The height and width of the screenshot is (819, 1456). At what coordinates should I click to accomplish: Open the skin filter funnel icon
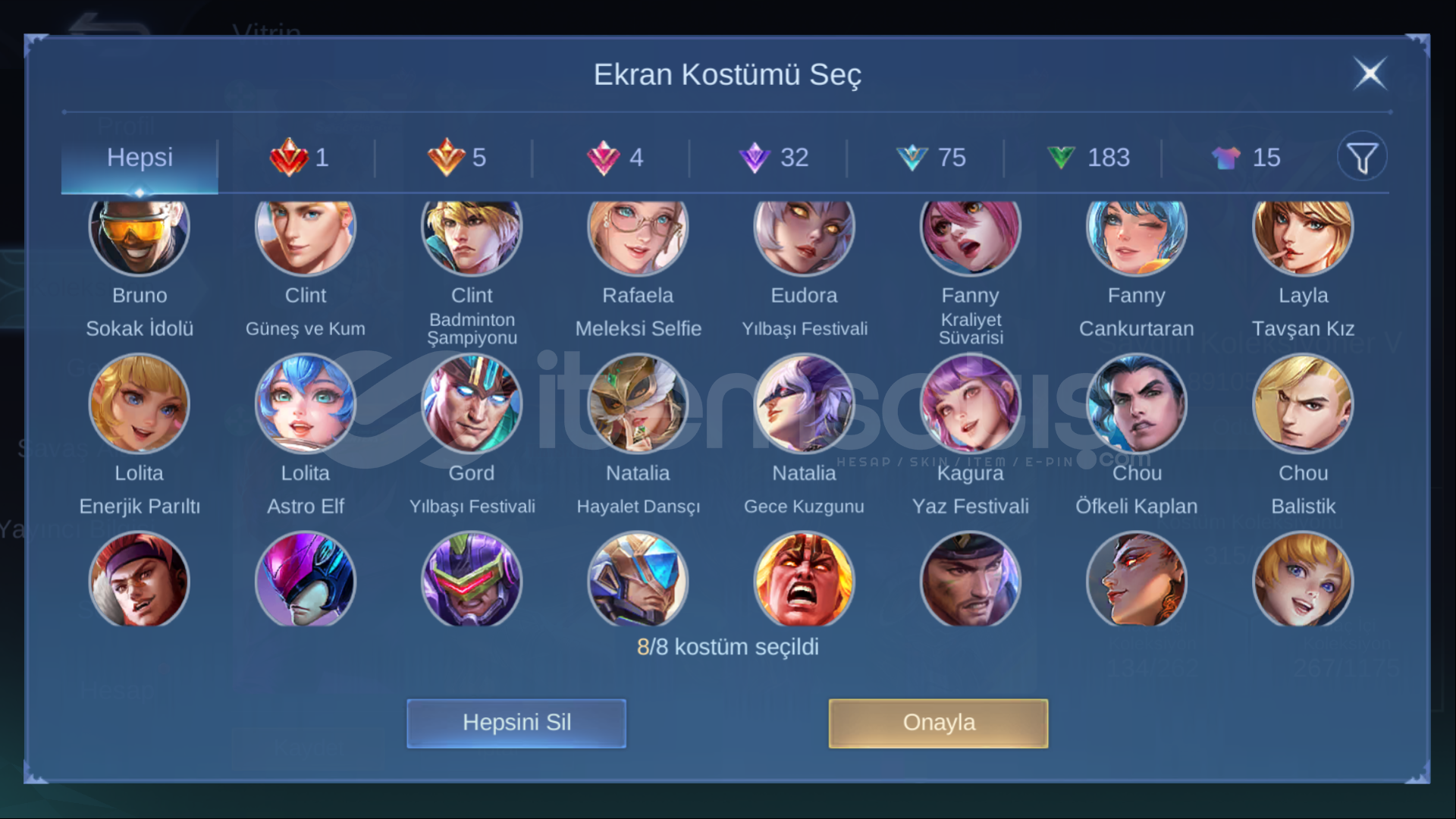point(1362,157)
